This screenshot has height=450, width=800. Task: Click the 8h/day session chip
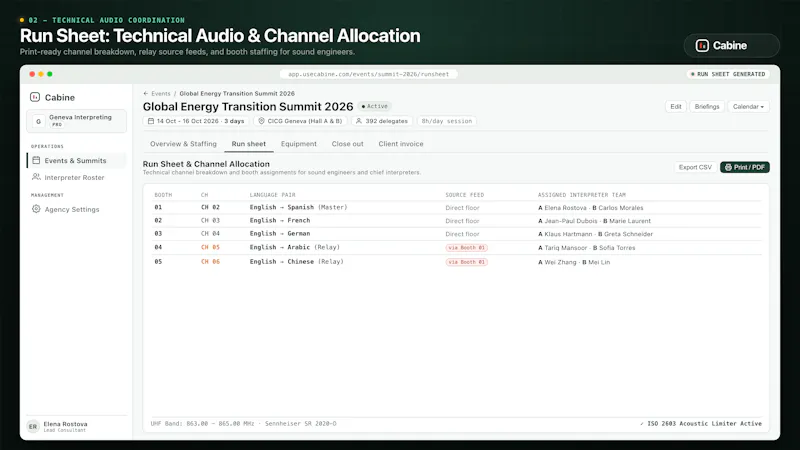(x=446, y=121)
